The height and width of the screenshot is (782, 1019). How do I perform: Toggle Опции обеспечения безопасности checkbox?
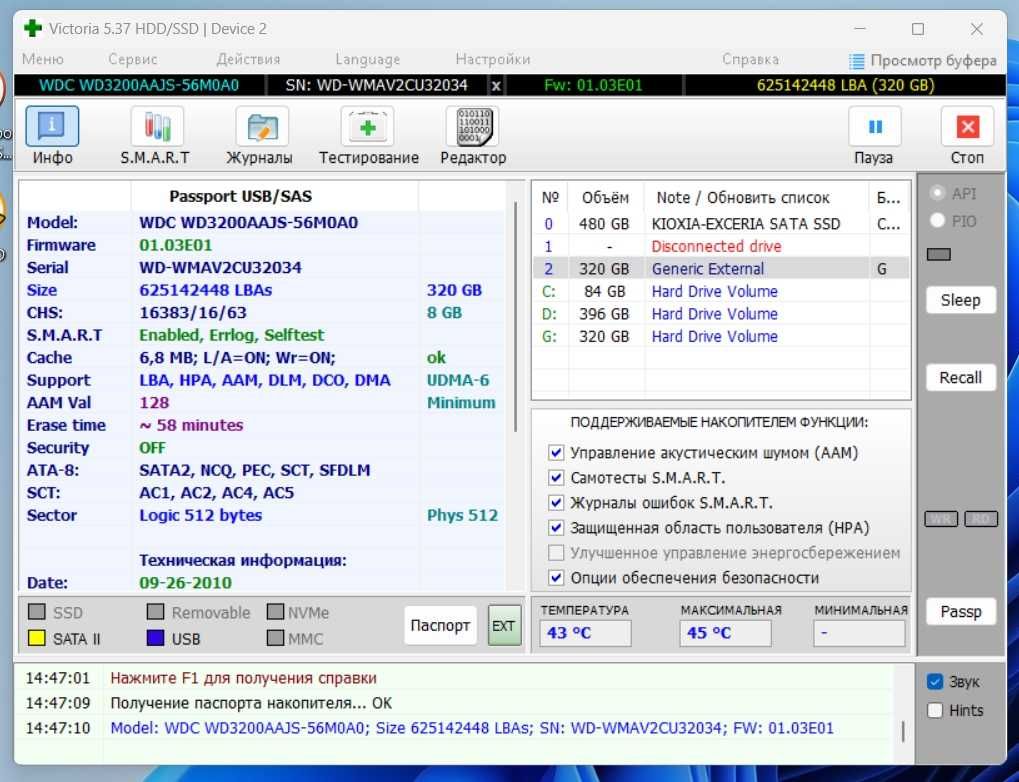point(556,577)
